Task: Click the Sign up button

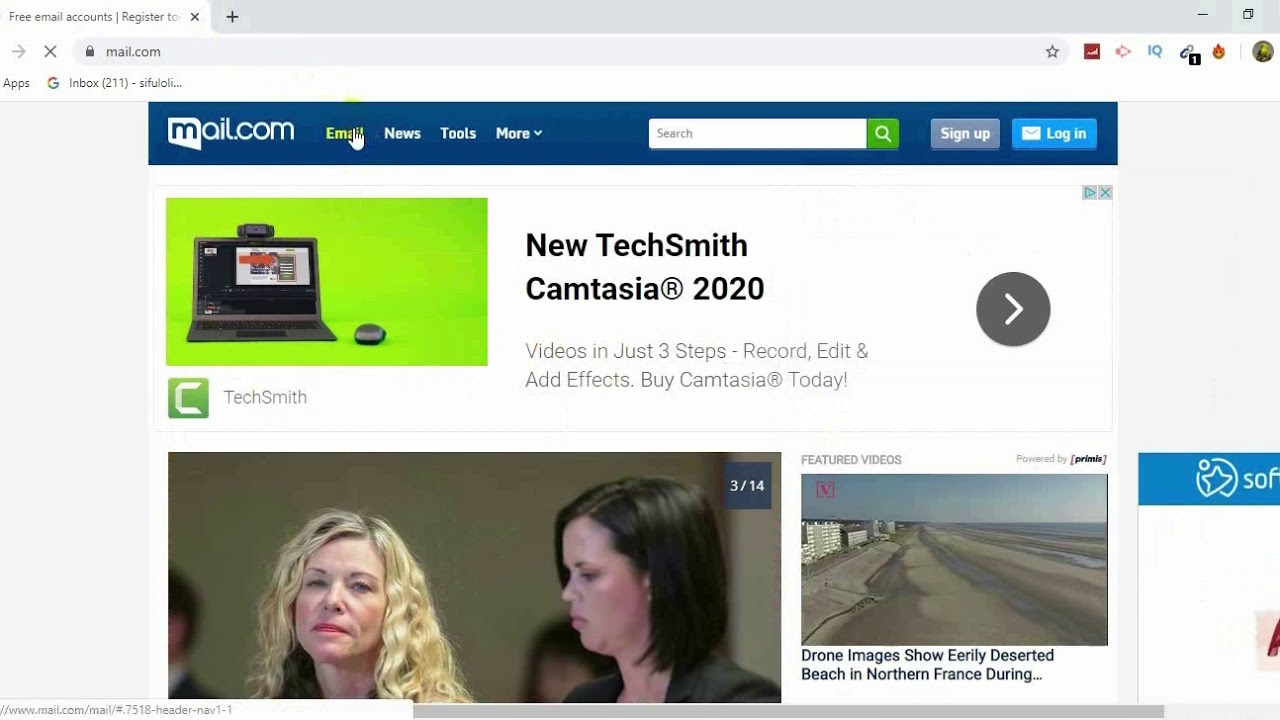Action: tap(965, 133)
